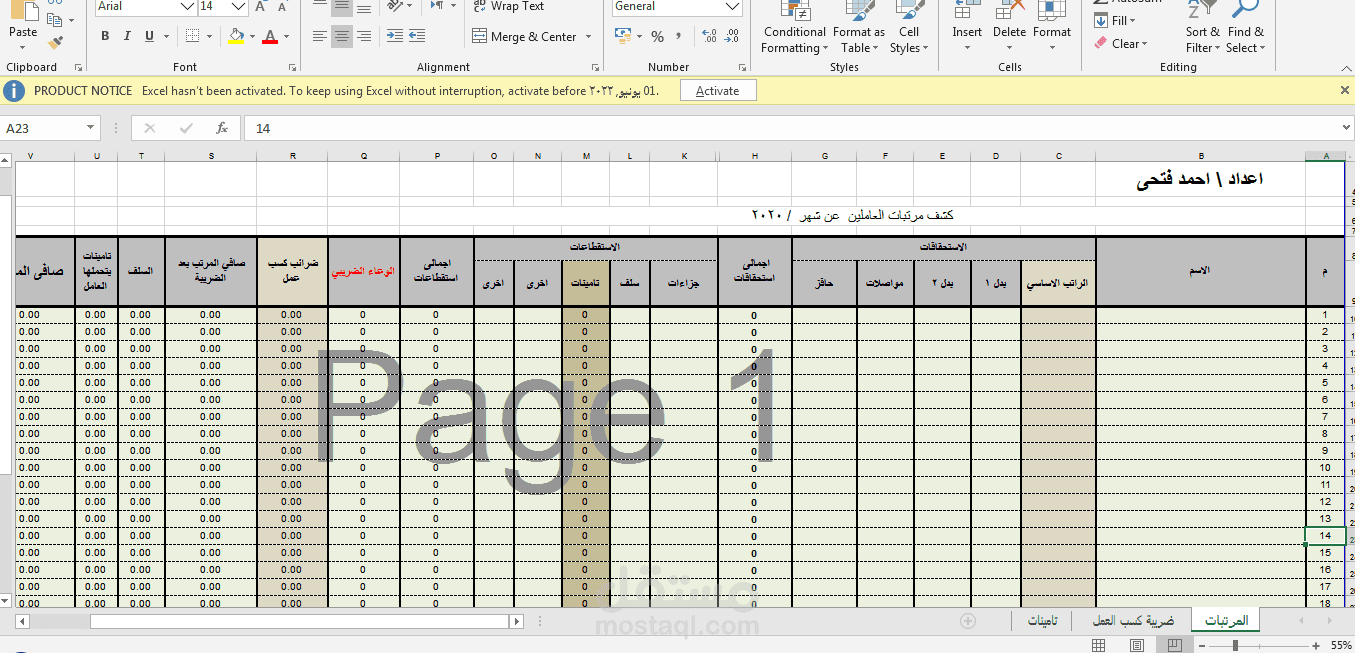Click the Activate button in product notice
This screenshot has height=653, width=1355.
pos(718,91)
